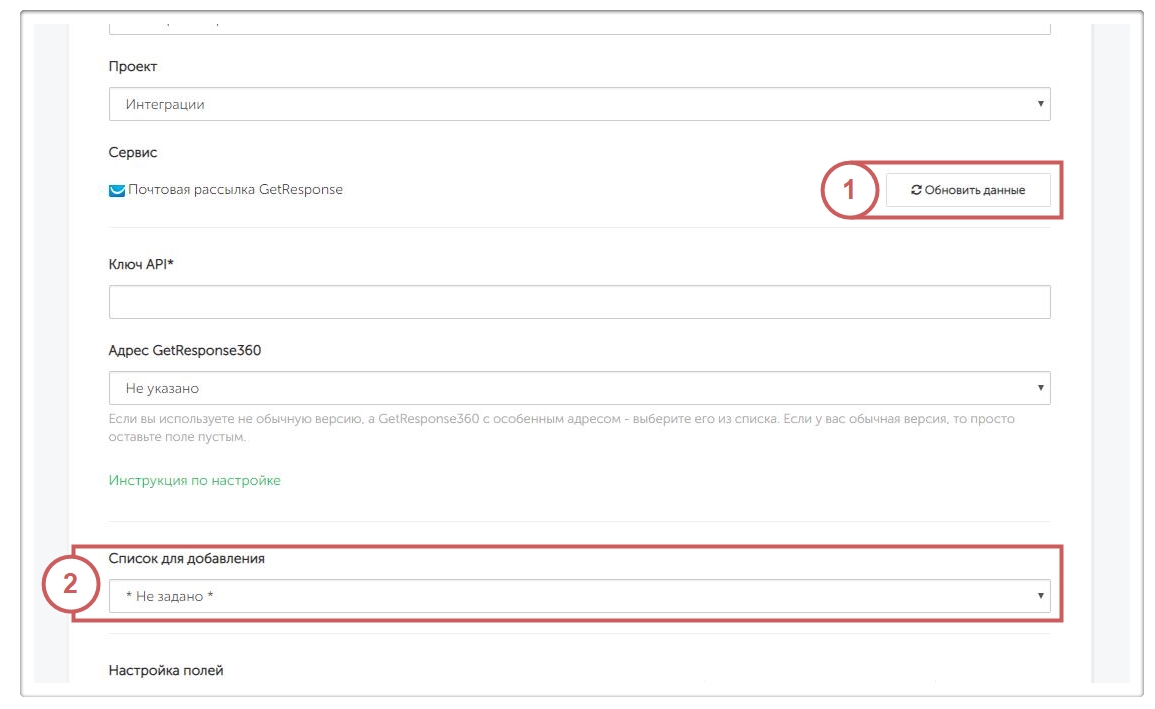
Task: Click the arrow on the Не указано select
Action: coord(1040,388)
